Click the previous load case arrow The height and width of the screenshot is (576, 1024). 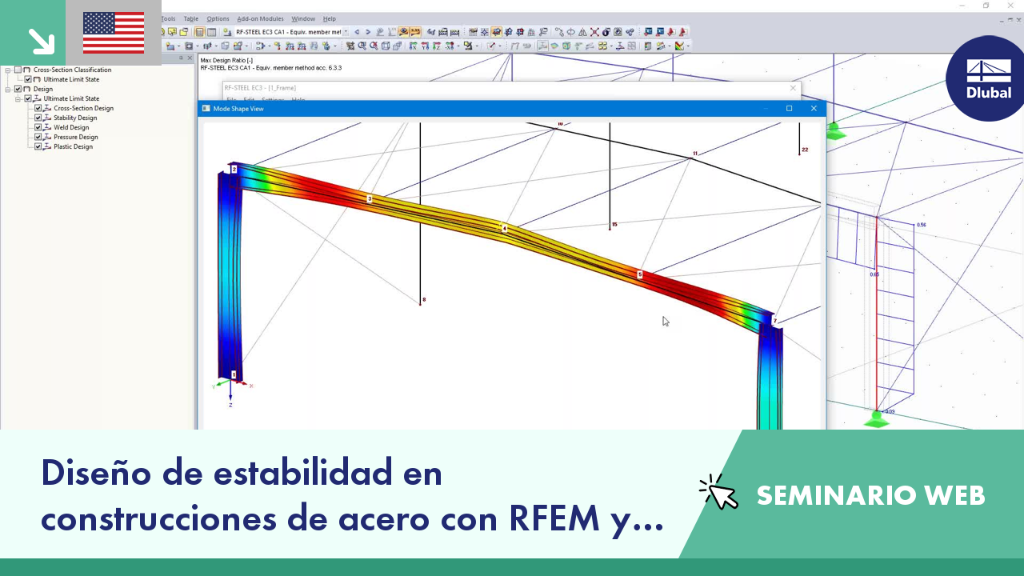click(x=357, y=31)
